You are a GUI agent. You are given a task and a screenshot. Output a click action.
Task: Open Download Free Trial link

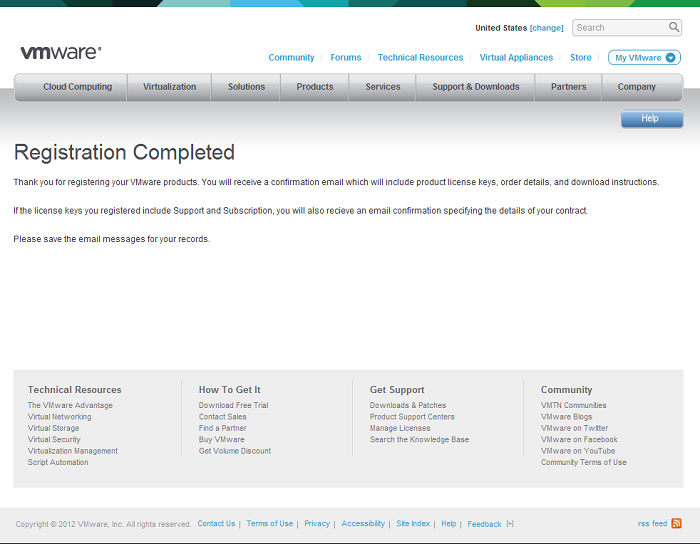[233, 405]
